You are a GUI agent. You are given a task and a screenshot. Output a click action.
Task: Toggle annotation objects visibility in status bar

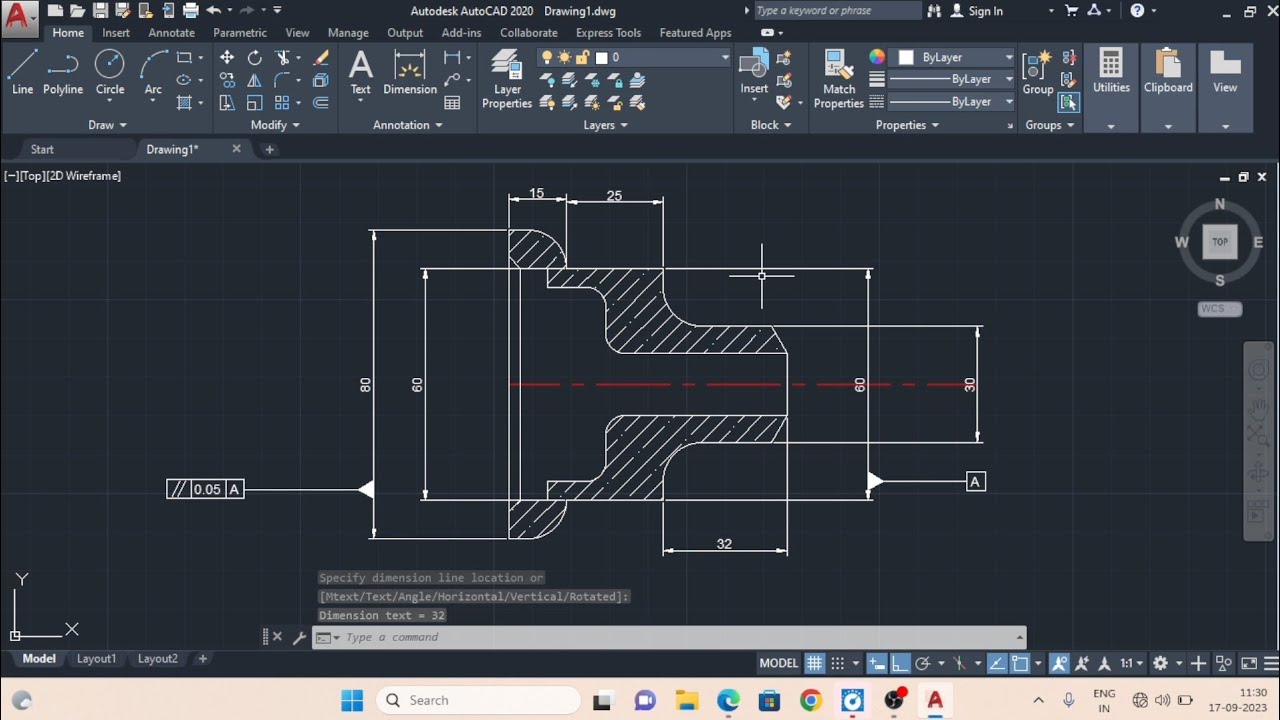1058,662
